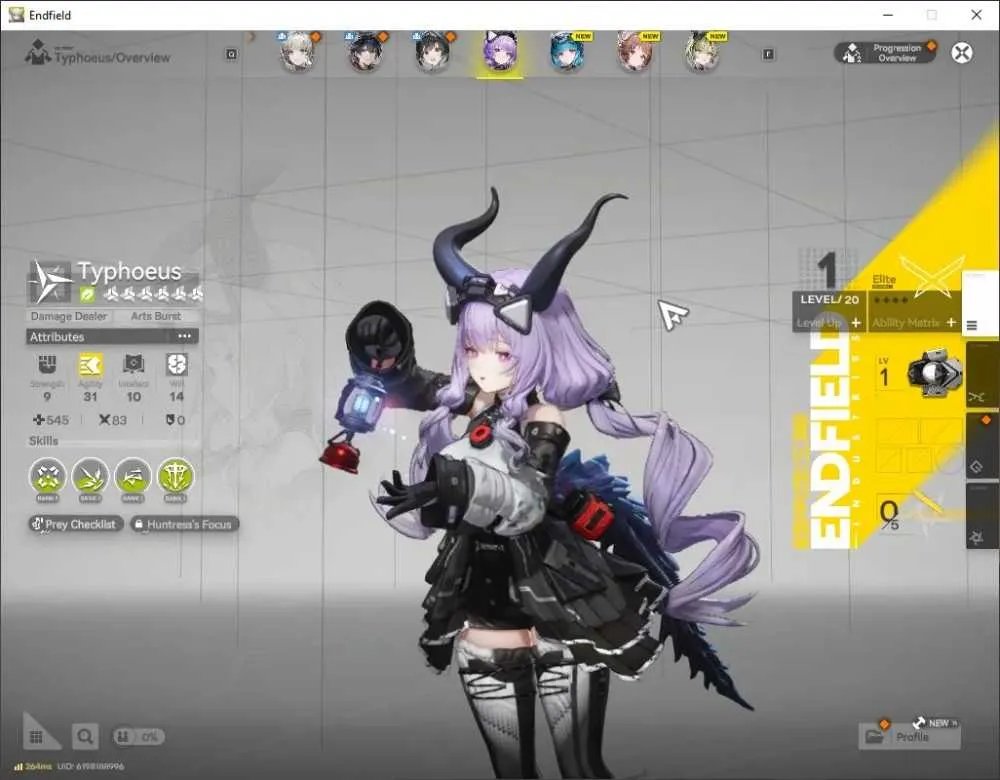The width and height of the screenshot is (1000, 780).
Task: Close the operator screen with the round X button
Action: (x=962, y=52)
